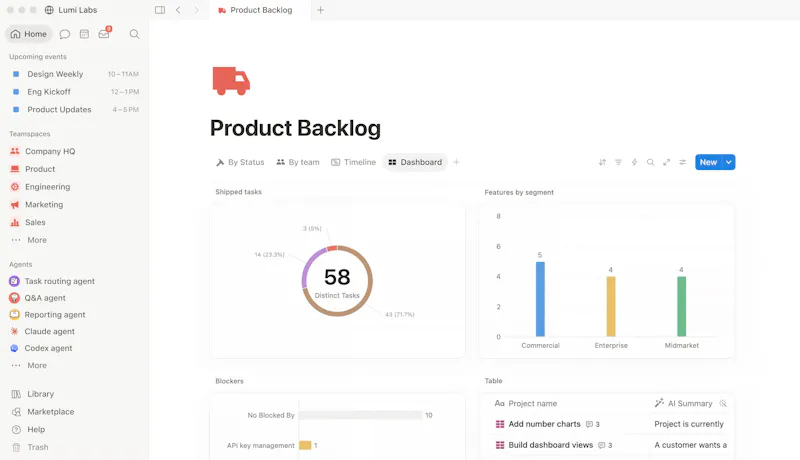Add a new tab with plus
Viewport: 800px width, 460px height.
[320, 10]
